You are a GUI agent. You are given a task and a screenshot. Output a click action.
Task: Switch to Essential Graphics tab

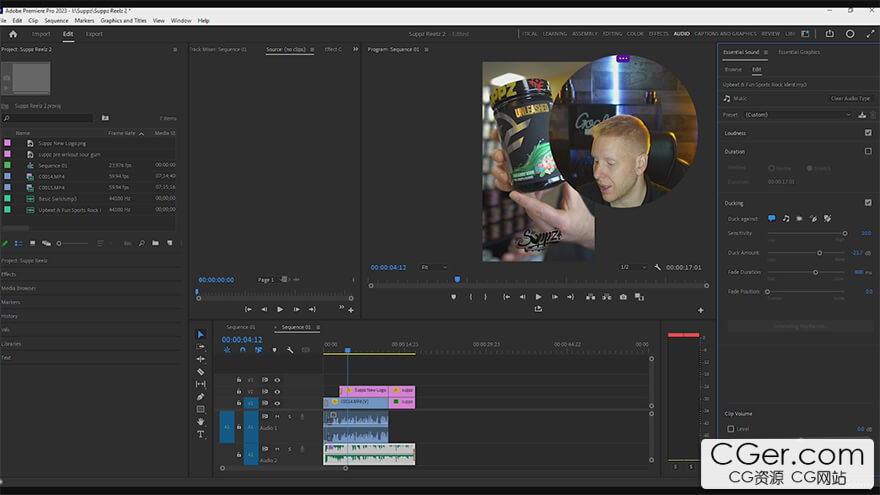click(x=799, y=52)
